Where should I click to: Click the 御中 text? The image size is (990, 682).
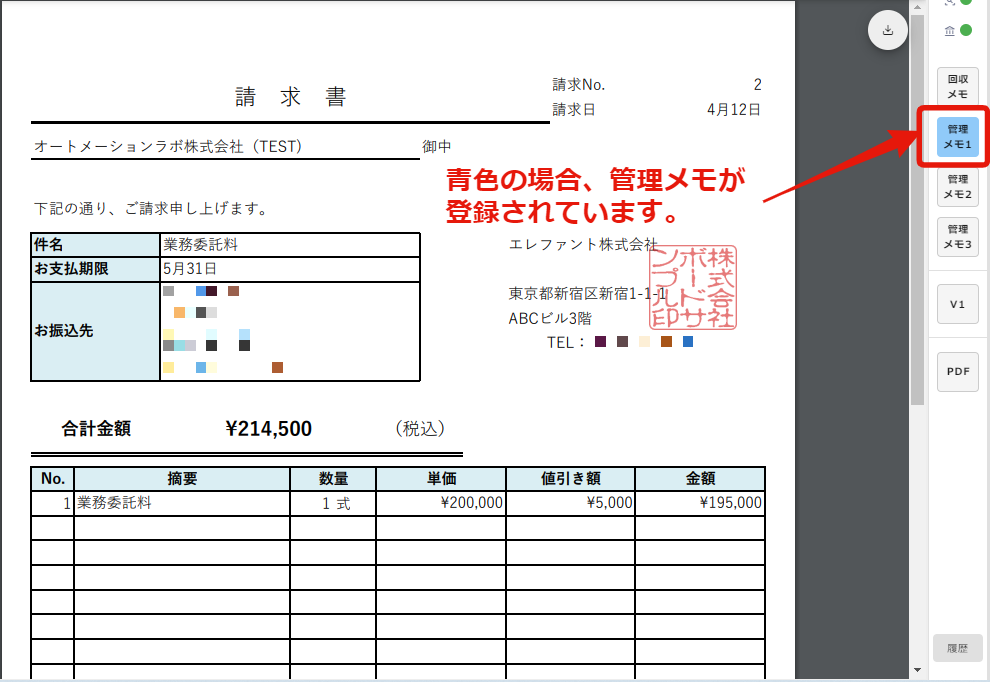pos(436,147)
